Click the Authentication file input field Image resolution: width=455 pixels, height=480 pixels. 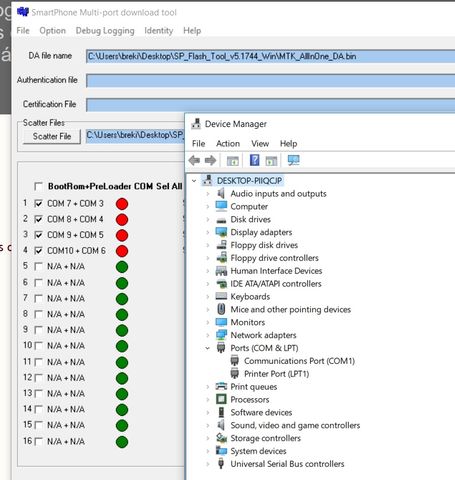(270, 80)
